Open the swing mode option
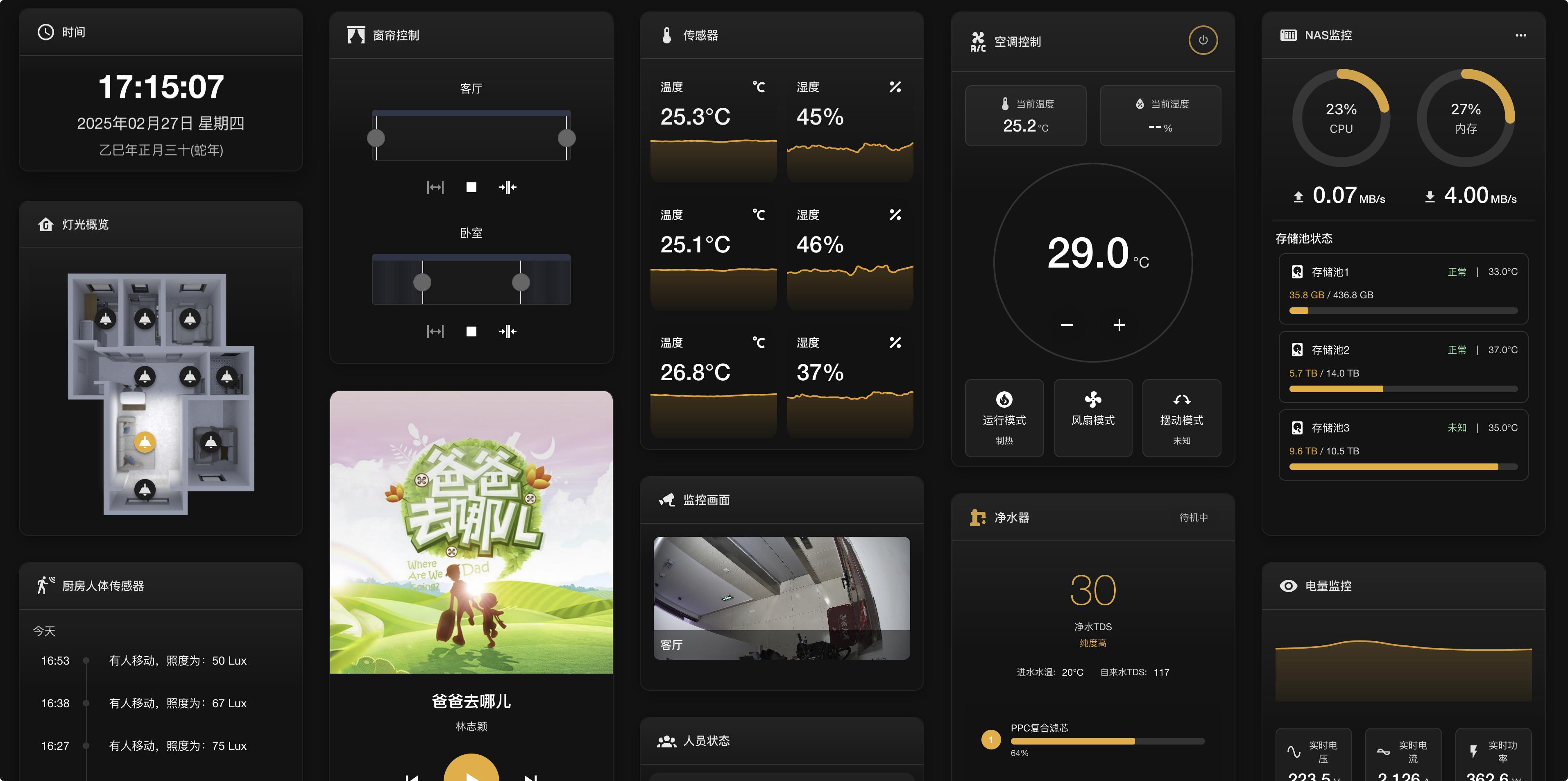The height and width of the screenshot is (781, 1568). point(1181,418)
